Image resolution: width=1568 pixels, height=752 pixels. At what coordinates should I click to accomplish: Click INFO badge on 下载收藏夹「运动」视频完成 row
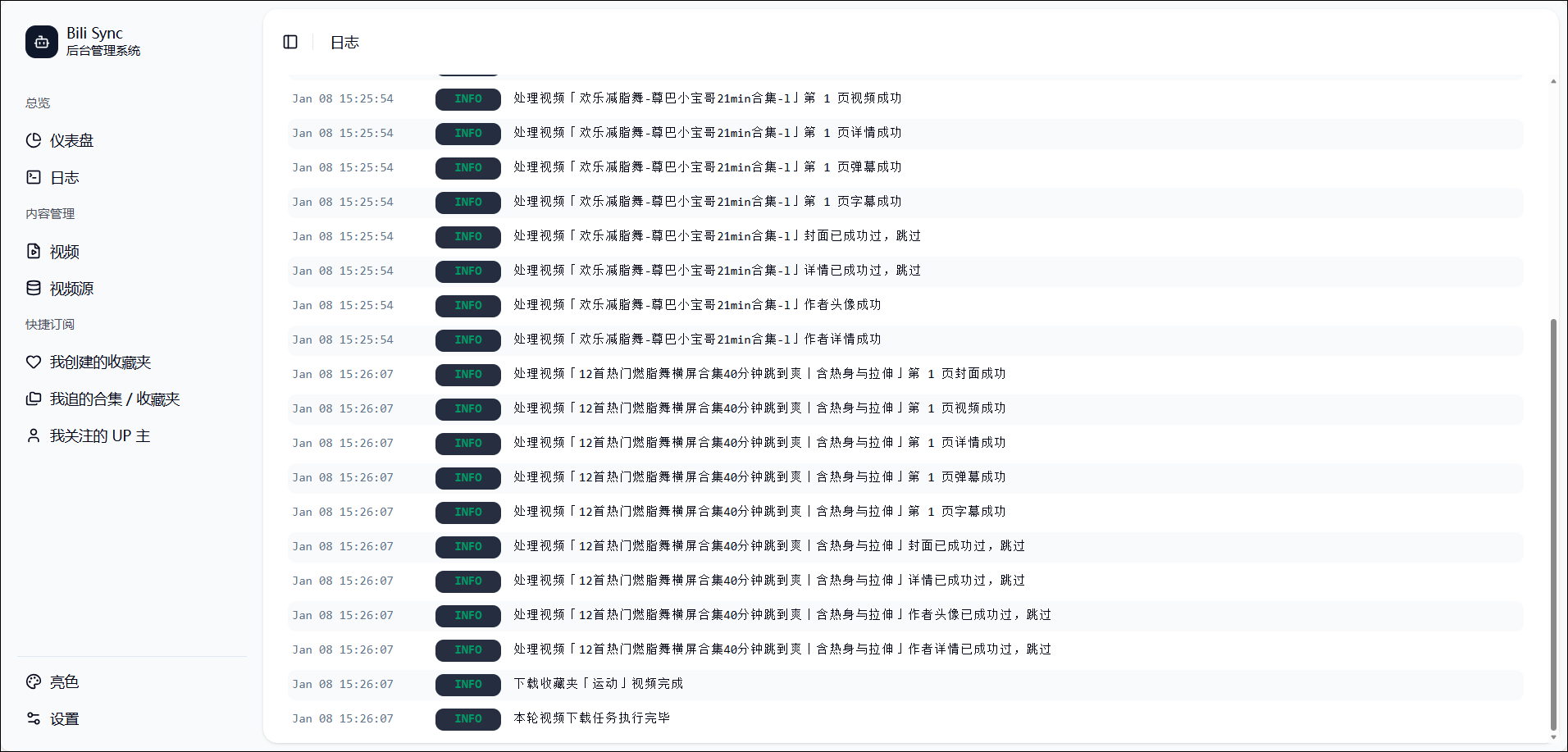(x=467, y=684)
